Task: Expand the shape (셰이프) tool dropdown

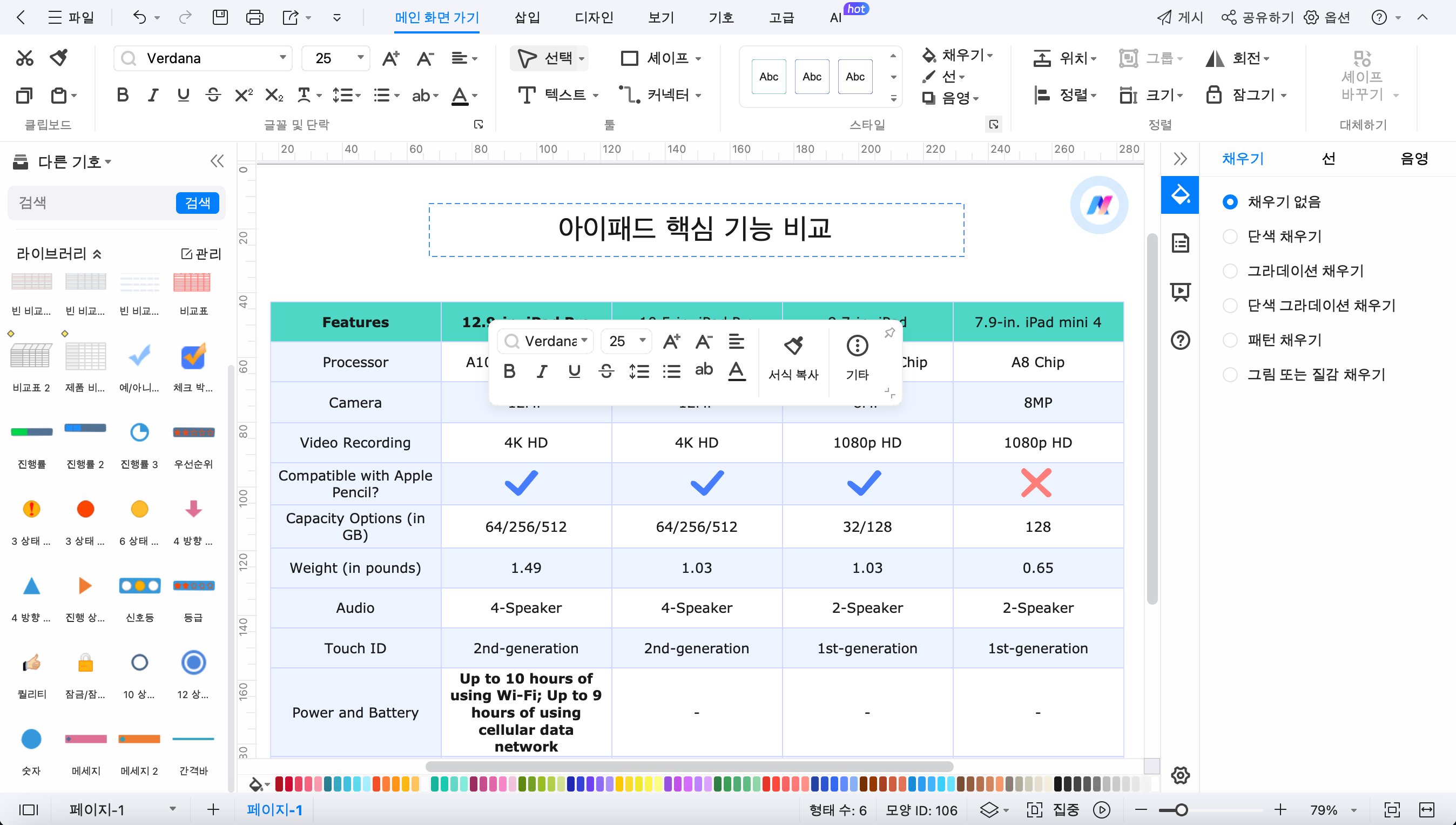Action: point(698,58)
